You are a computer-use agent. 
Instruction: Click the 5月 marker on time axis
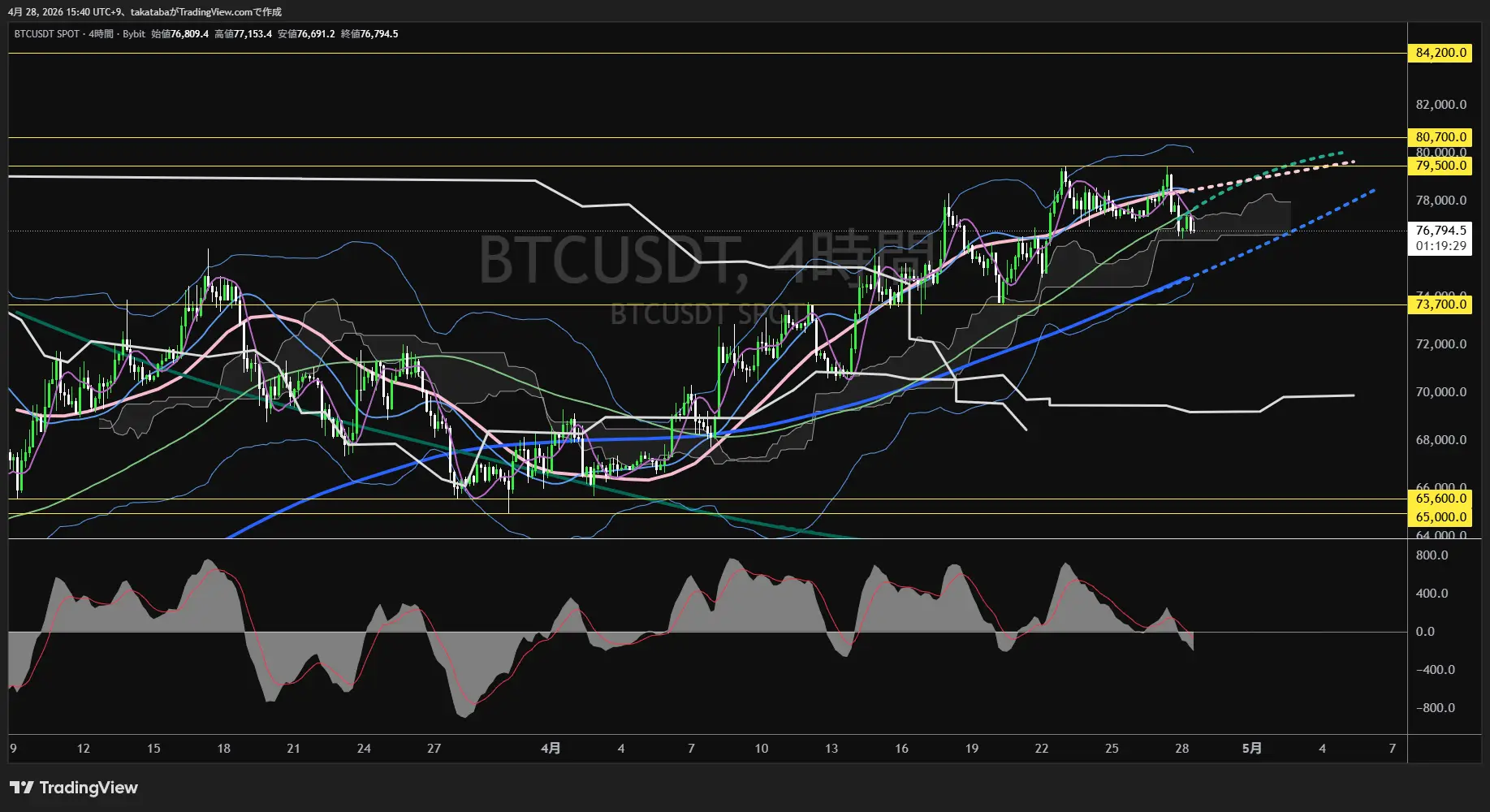(1252, 749)
